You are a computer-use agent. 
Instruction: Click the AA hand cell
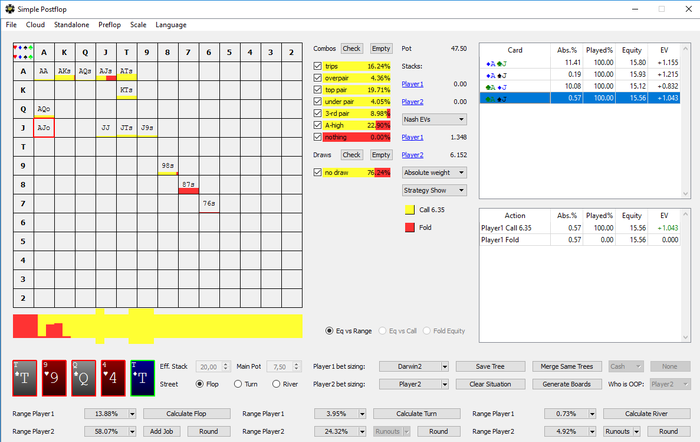44,71
